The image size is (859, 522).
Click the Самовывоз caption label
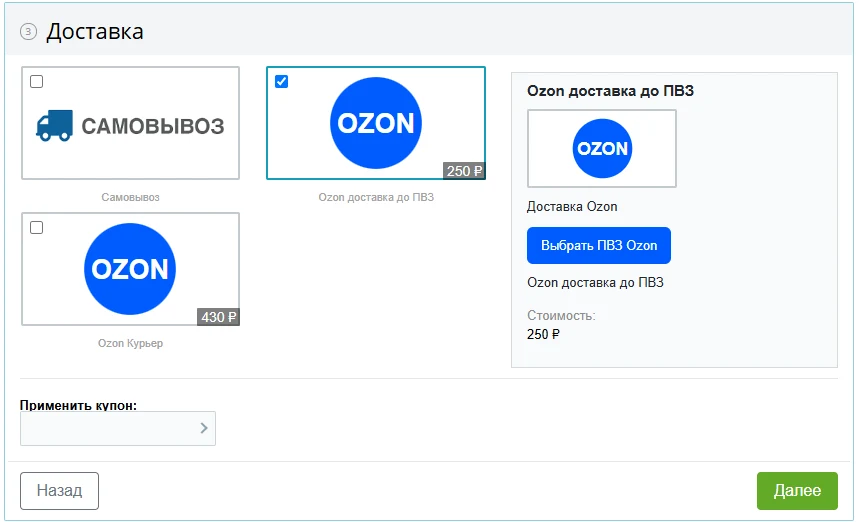pyautogui.click(x=130, y=197)
